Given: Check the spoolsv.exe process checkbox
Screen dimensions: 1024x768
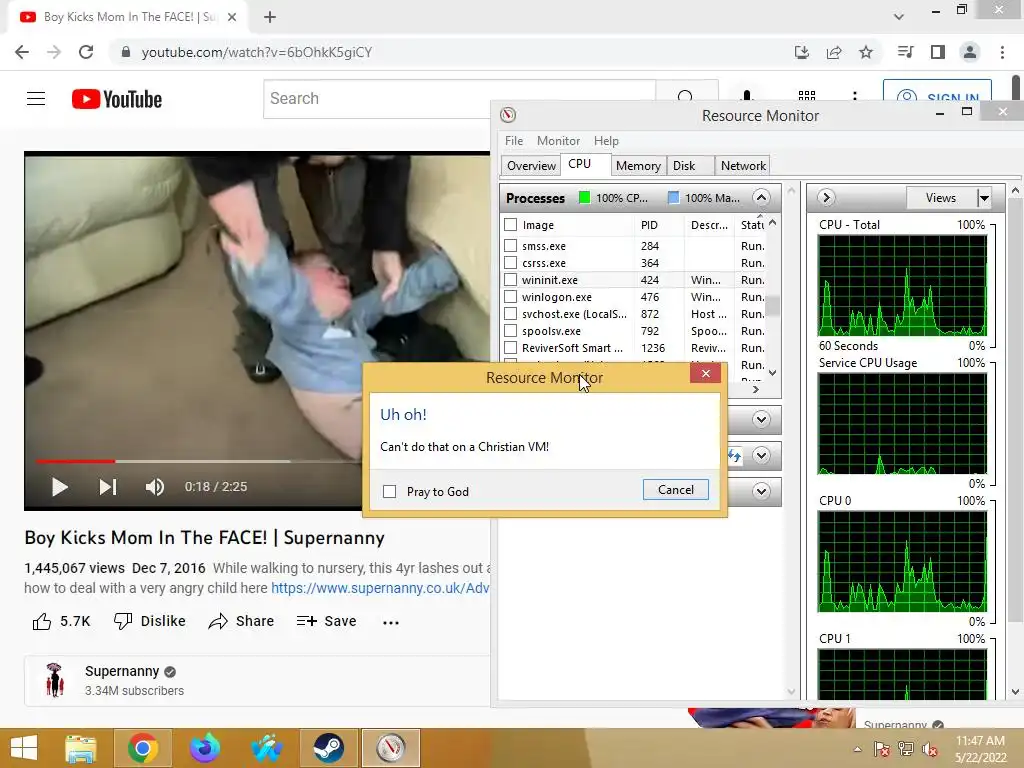Looking at the screenshot, I should pos(511,330).
